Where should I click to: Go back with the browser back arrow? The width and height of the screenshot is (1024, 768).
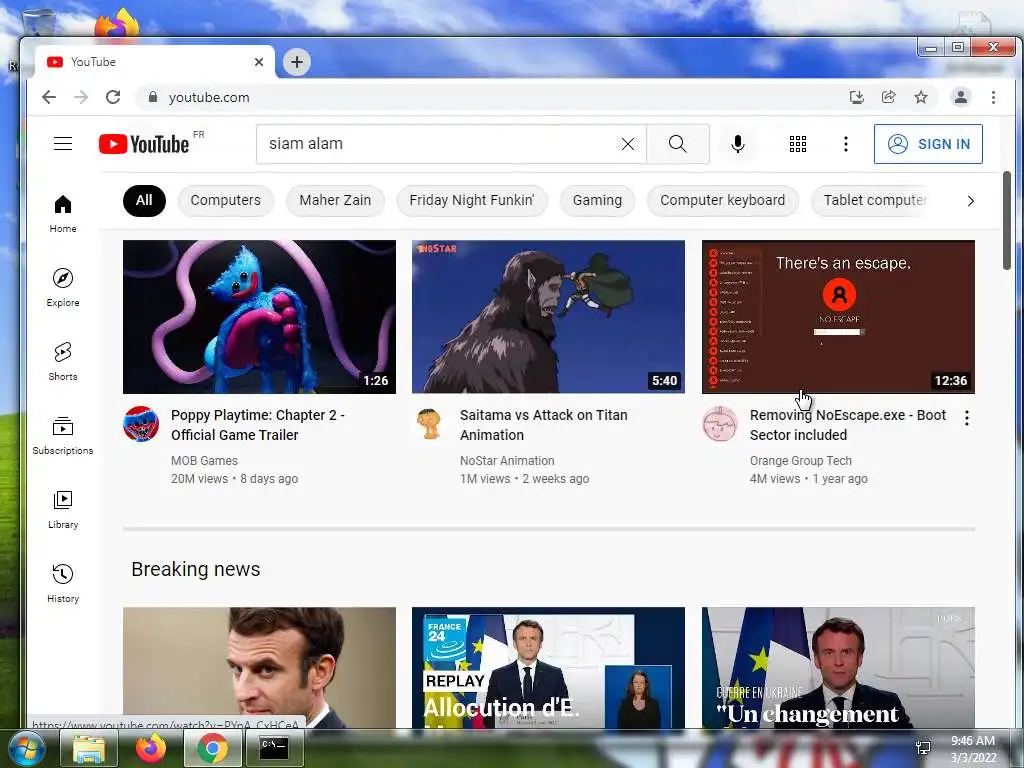pyautogui.click(x=49, y=97)
